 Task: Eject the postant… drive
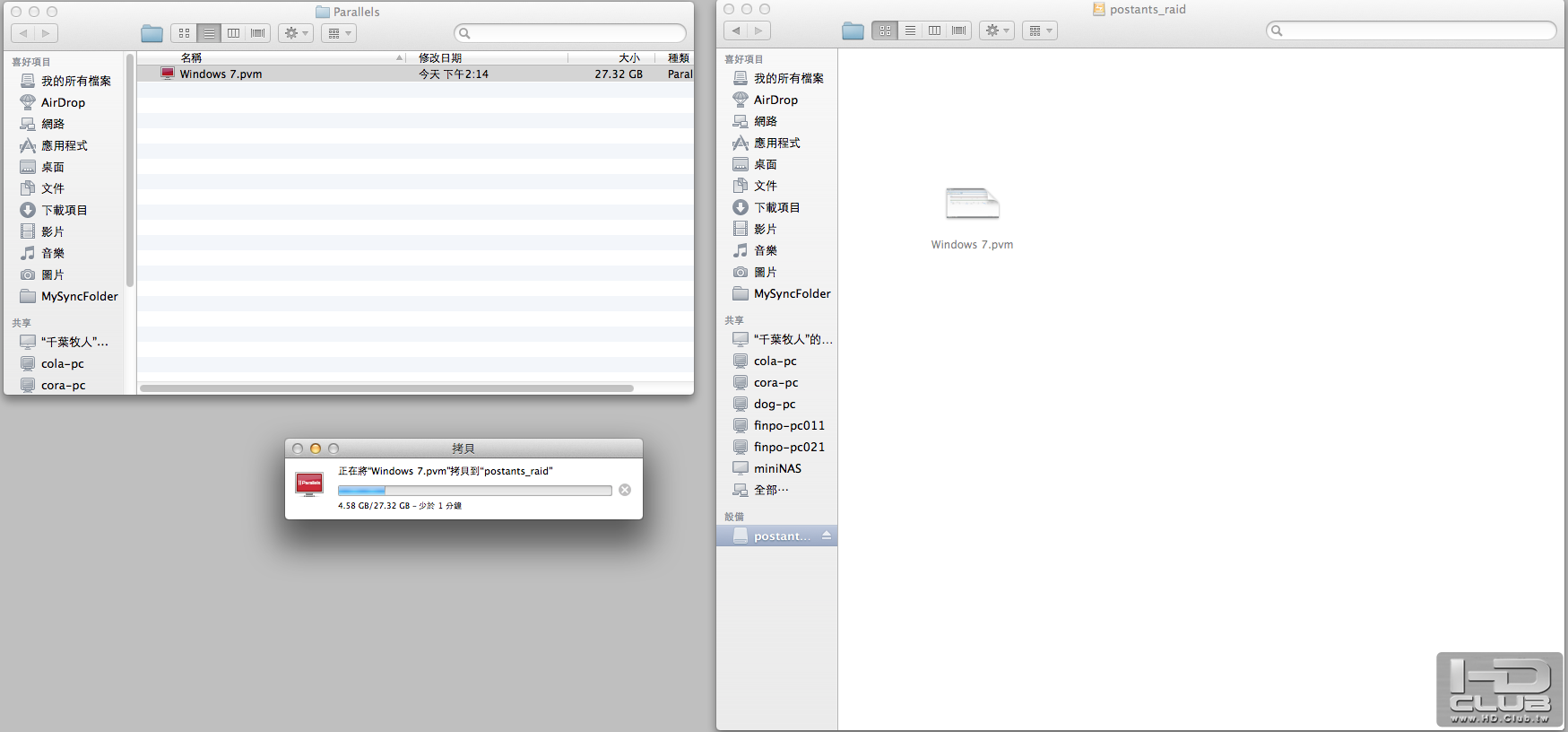coord(827,536)
